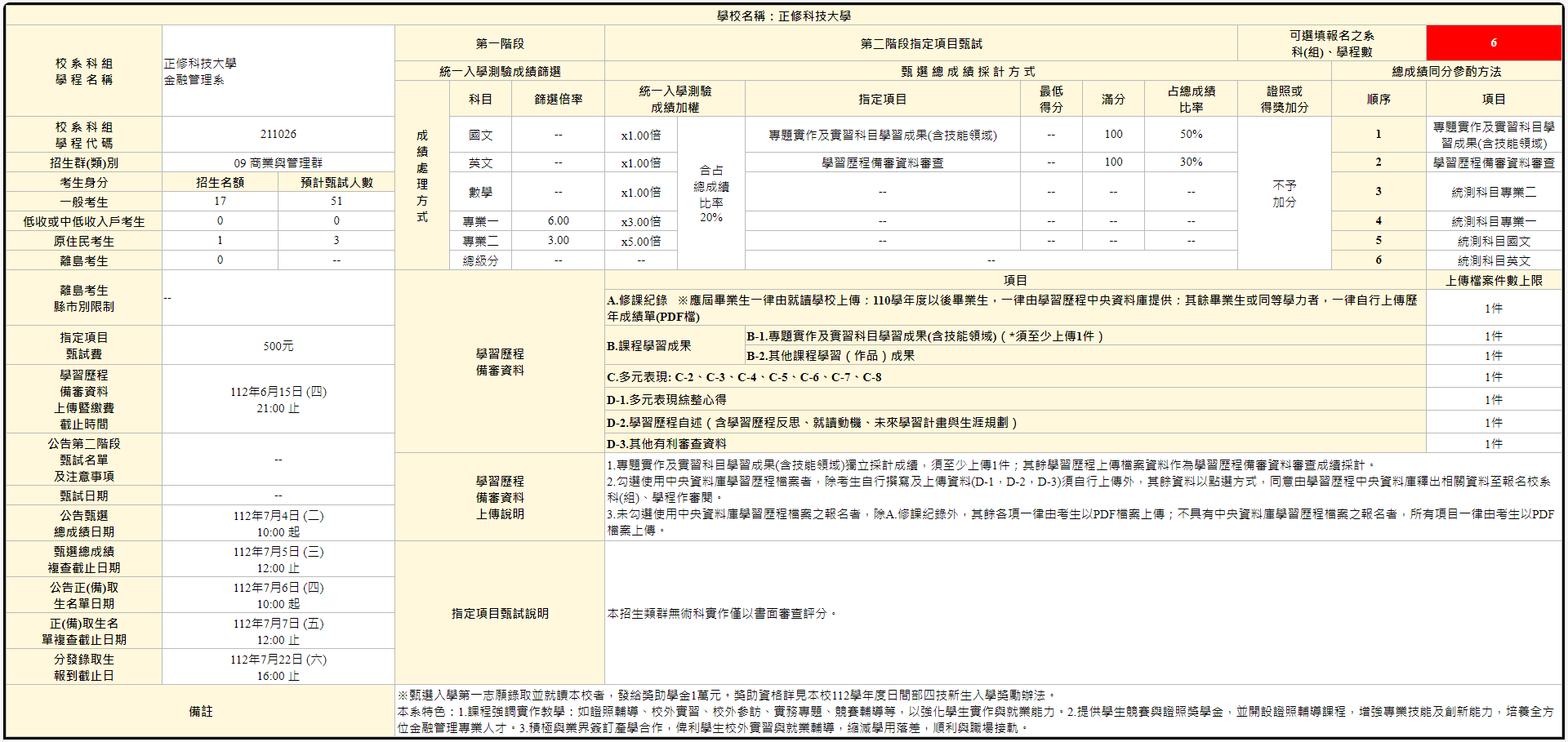1568x742 pixels.
Task: Click the scholarship note 獎助學金1萬元 line
Action: point(727,695)
